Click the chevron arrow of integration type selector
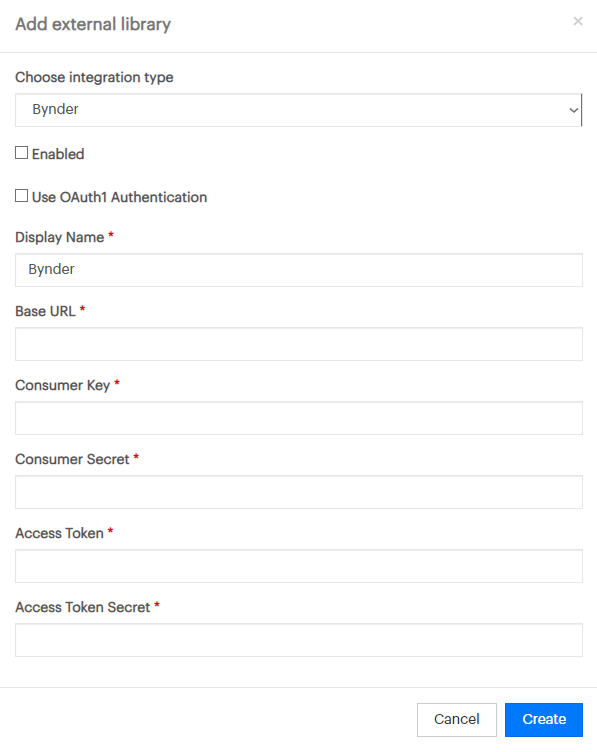 click(574, 110)
